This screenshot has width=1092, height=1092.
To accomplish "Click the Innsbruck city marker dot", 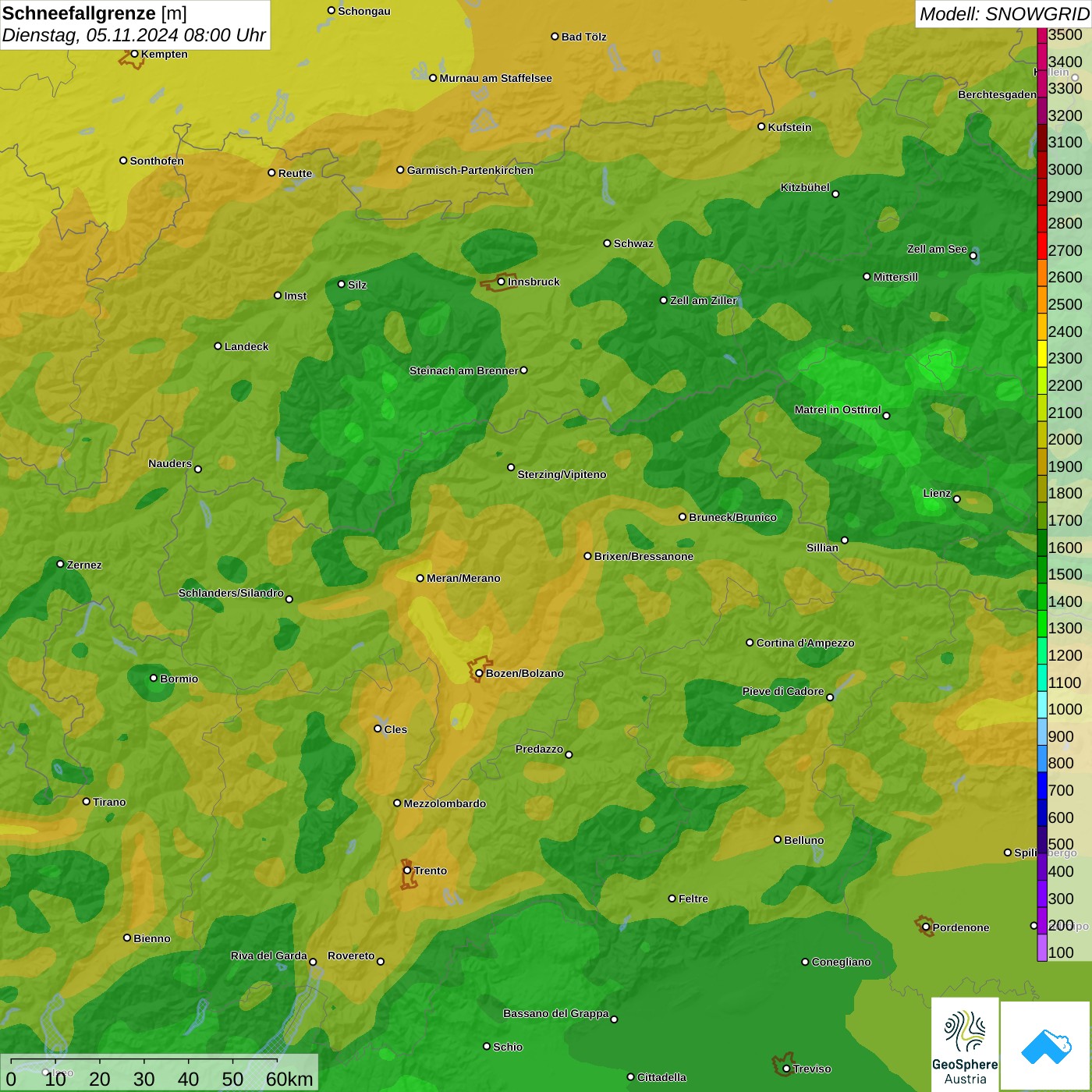I will pyautogui.click(x=502, y=282).
